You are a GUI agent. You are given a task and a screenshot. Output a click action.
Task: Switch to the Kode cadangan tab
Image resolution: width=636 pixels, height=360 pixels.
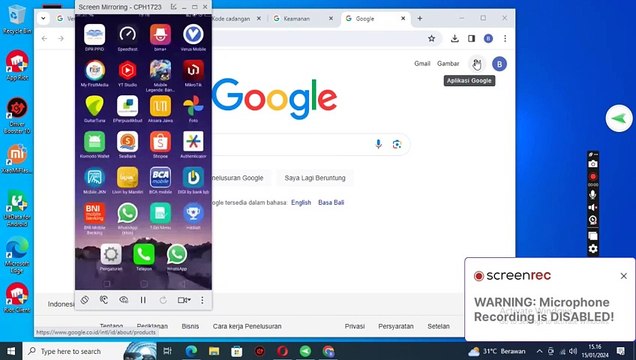[236, 19]
